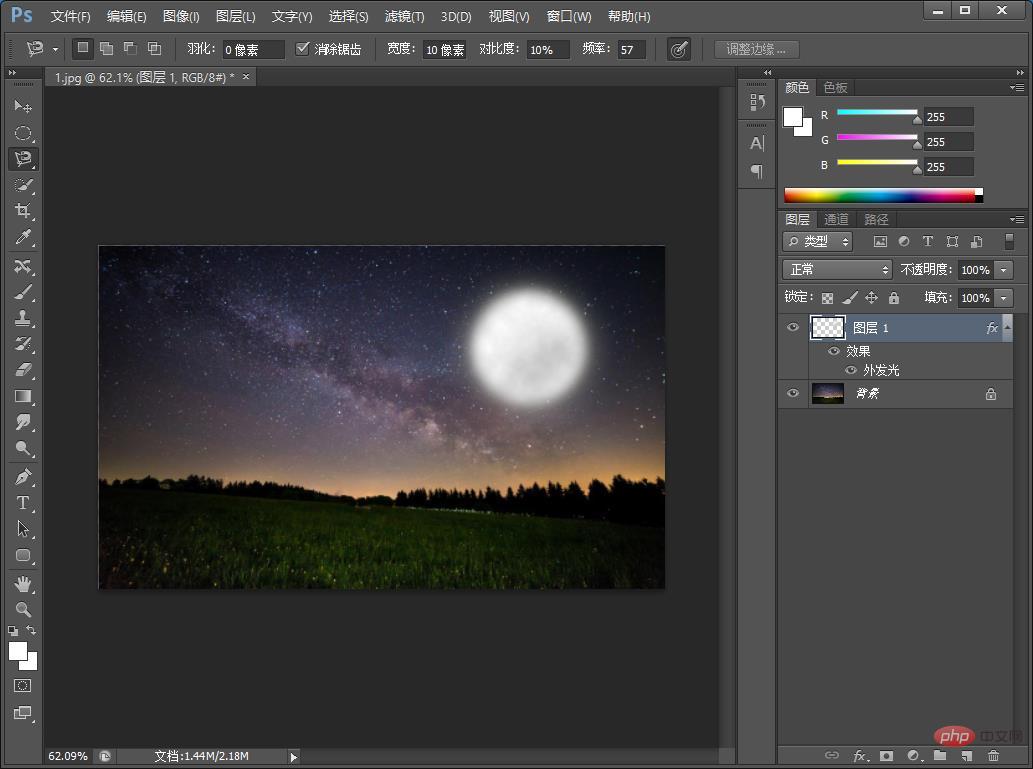1033x769 pixels.
Task: Select the Zoom tool in toolbar
Action: (23, 609)
